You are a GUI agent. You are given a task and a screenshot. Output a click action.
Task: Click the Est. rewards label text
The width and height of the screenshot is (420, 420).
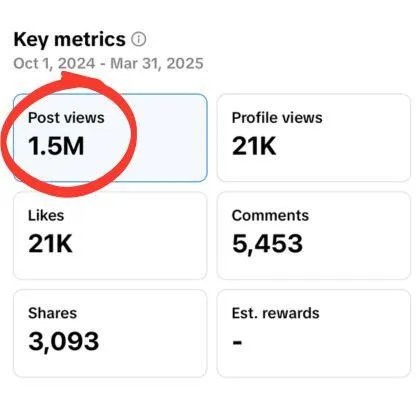(276, 313)
